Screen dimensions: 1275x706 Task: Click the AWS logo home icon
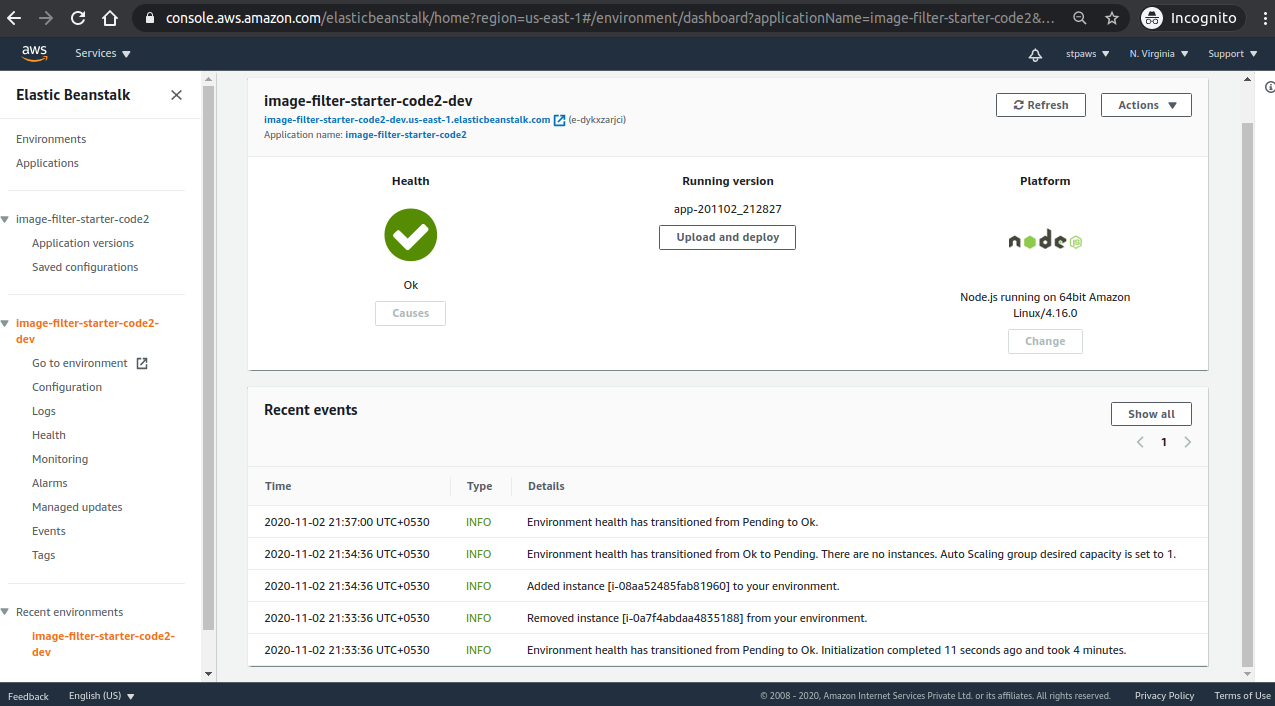click(34, 54)
